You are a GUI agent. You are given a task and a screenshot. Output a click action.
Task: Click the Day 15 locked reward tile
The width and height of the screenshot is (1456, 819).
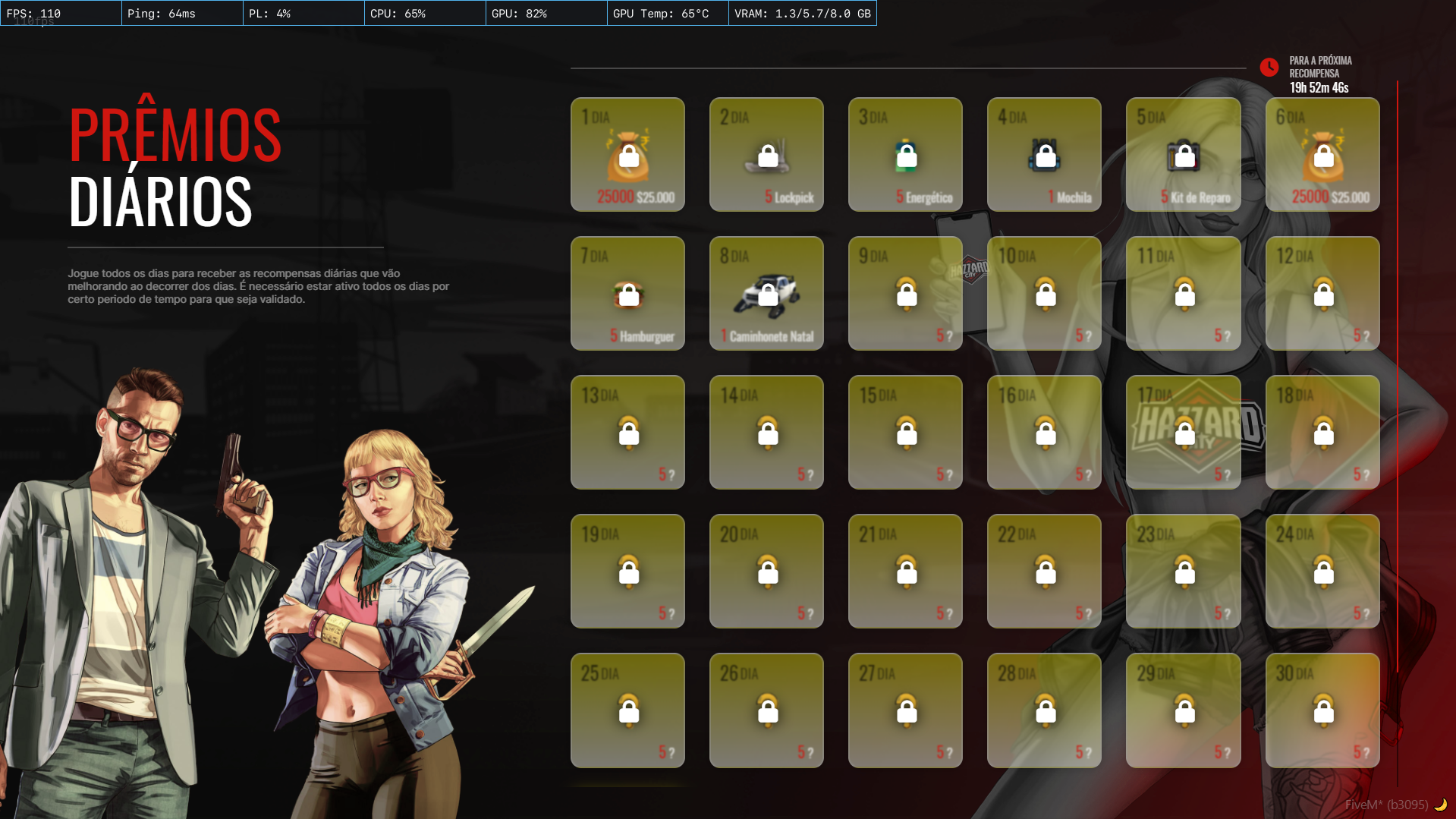click(905, 433)
